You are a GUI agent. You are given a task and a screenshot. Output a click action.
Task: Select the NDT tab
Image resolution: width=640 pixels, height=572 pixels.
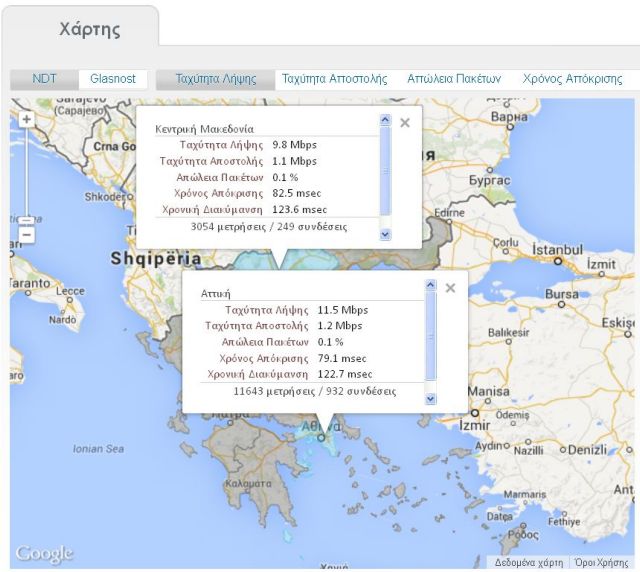[x=44, y=78]
